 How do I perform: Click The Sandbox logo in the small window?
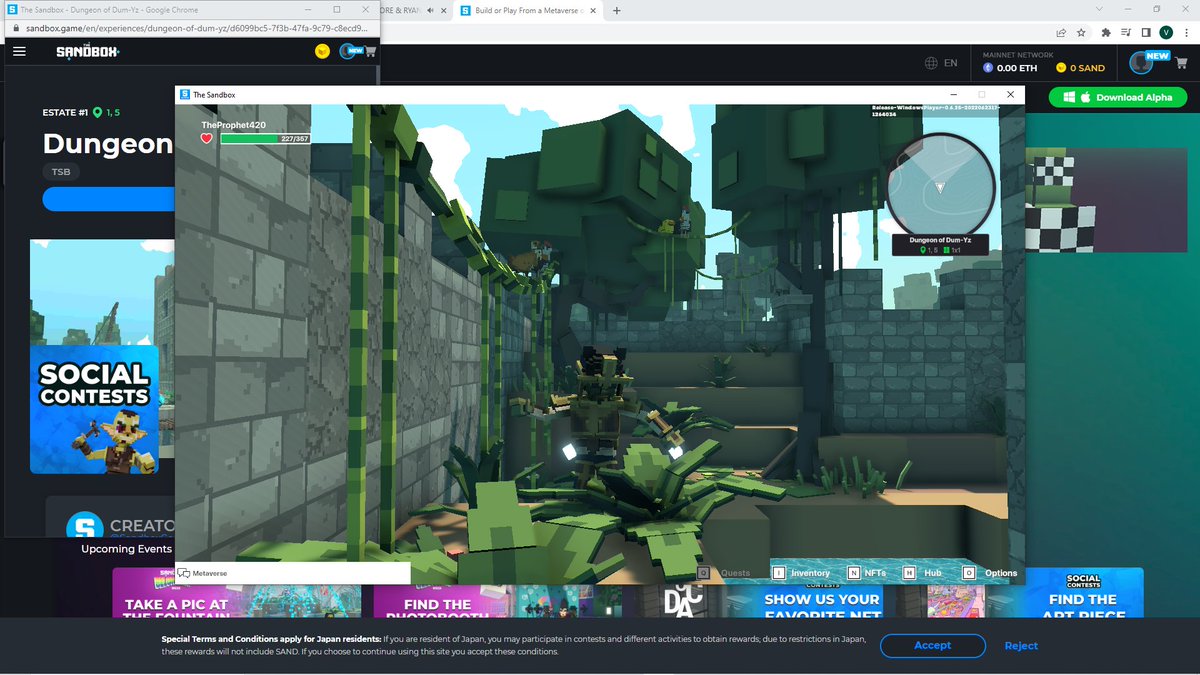[x=90, y=51]
